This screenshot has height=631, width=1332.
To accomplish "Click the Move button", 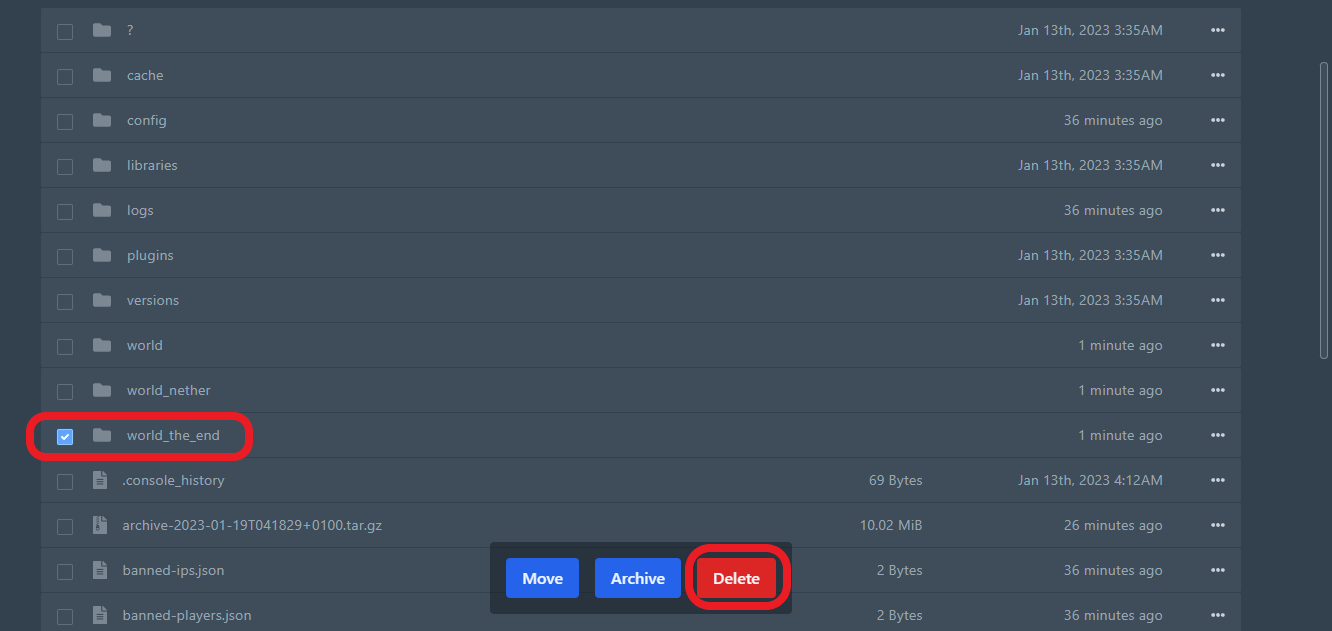I will click(542, 578).
